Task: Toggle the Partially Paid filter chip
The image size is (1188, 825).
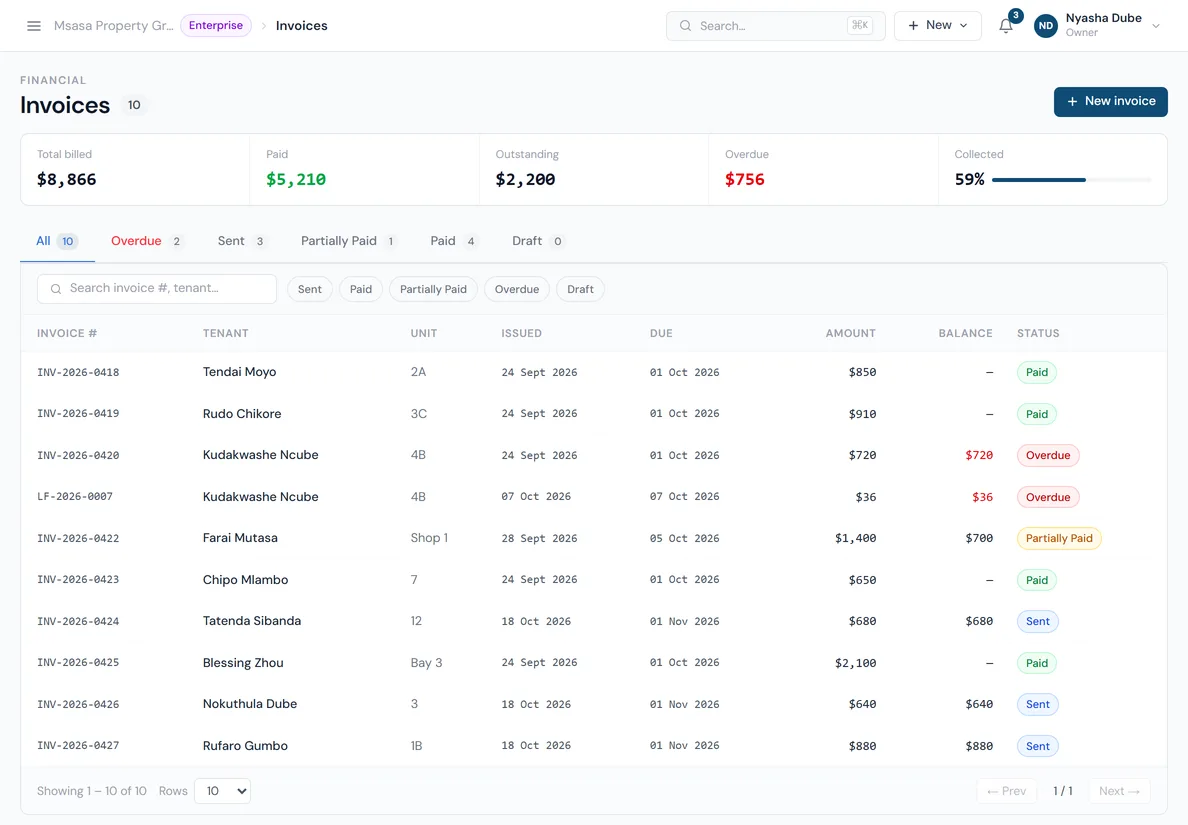Action: click(x=433, y=289)
